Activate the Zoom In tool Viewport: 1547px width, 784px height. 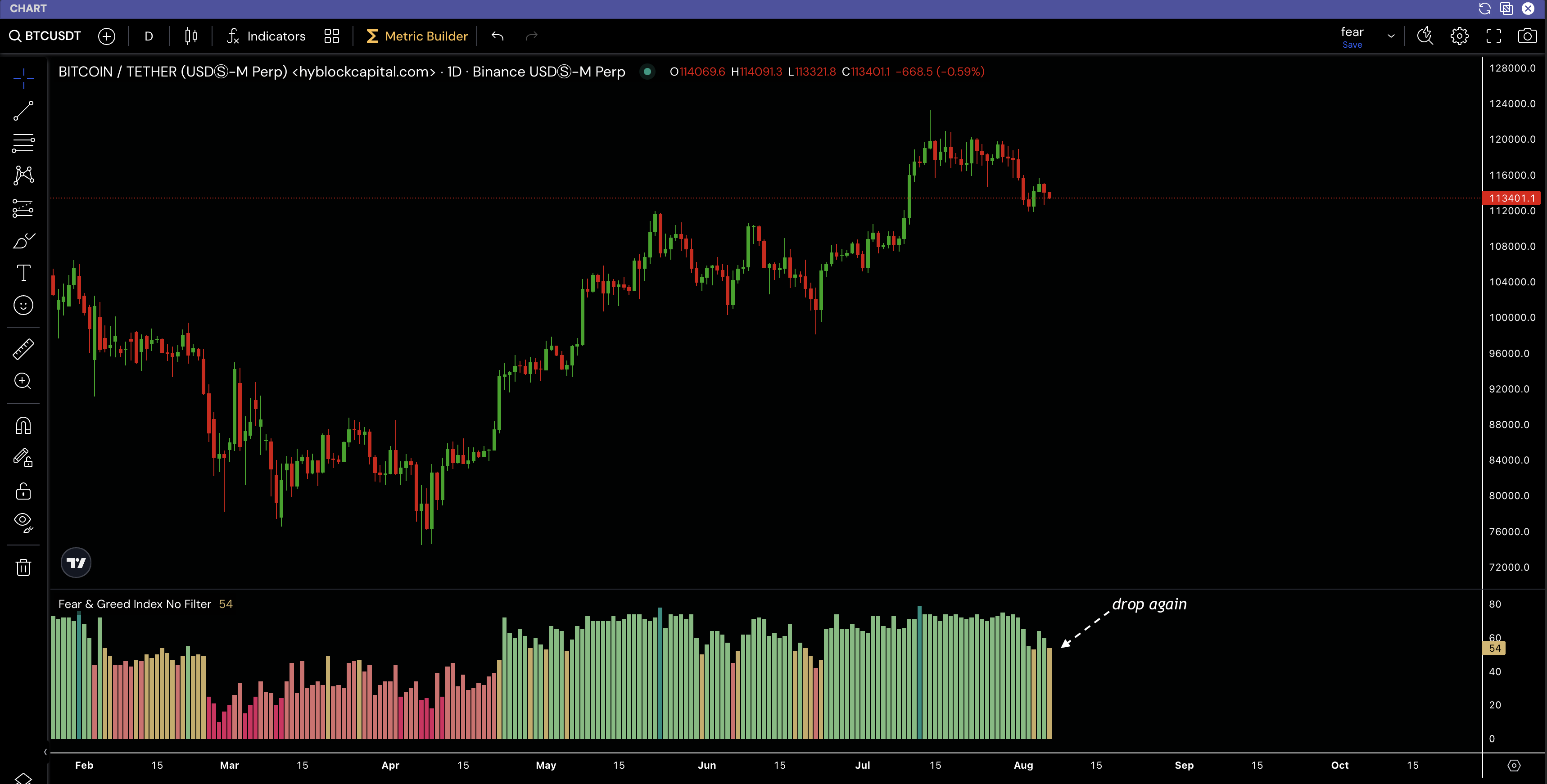(23, 382)
